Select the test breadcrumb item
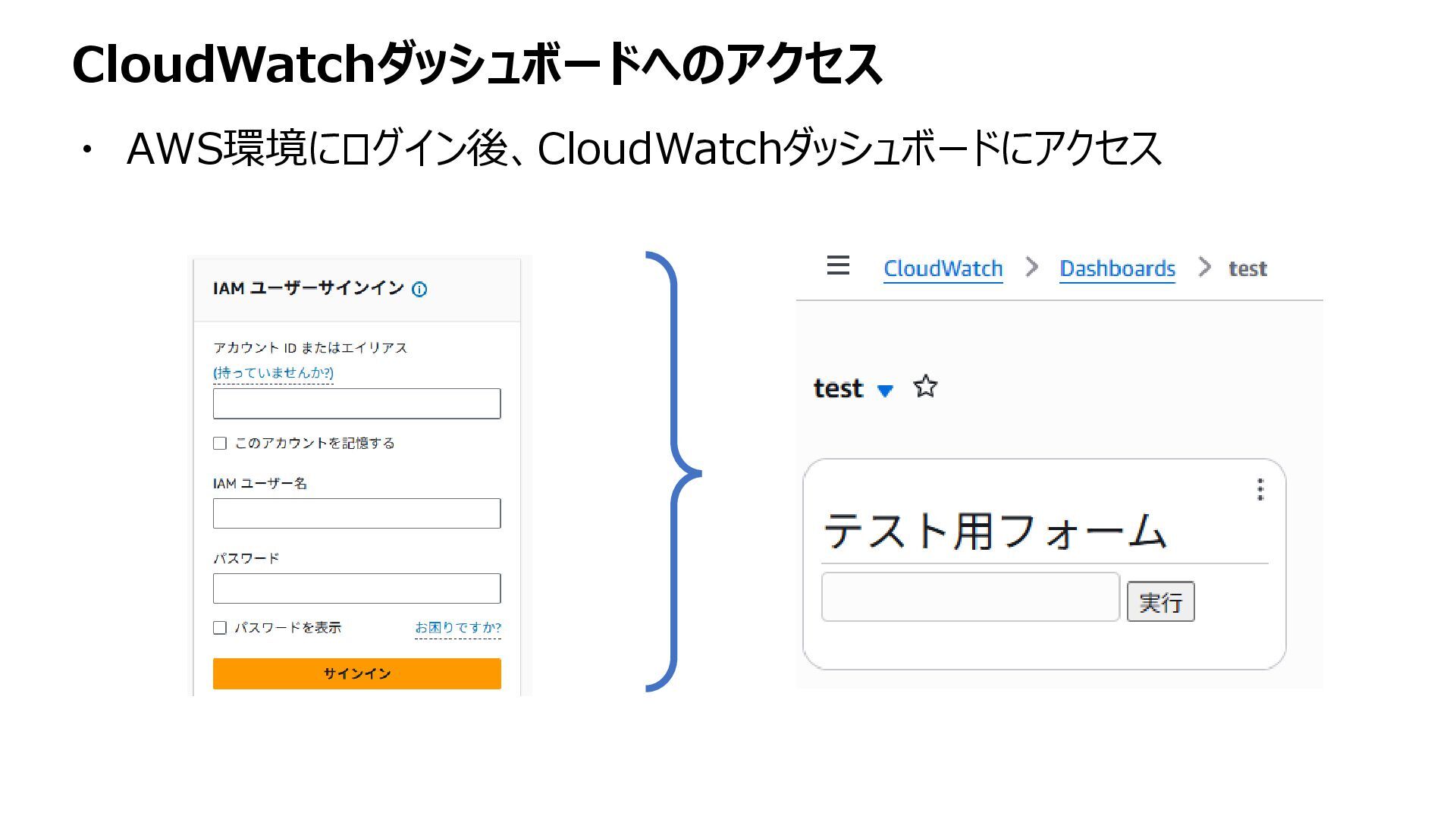Image resolution: width=1456 pixels, height=819 pixels. (x=1247, y=268)
